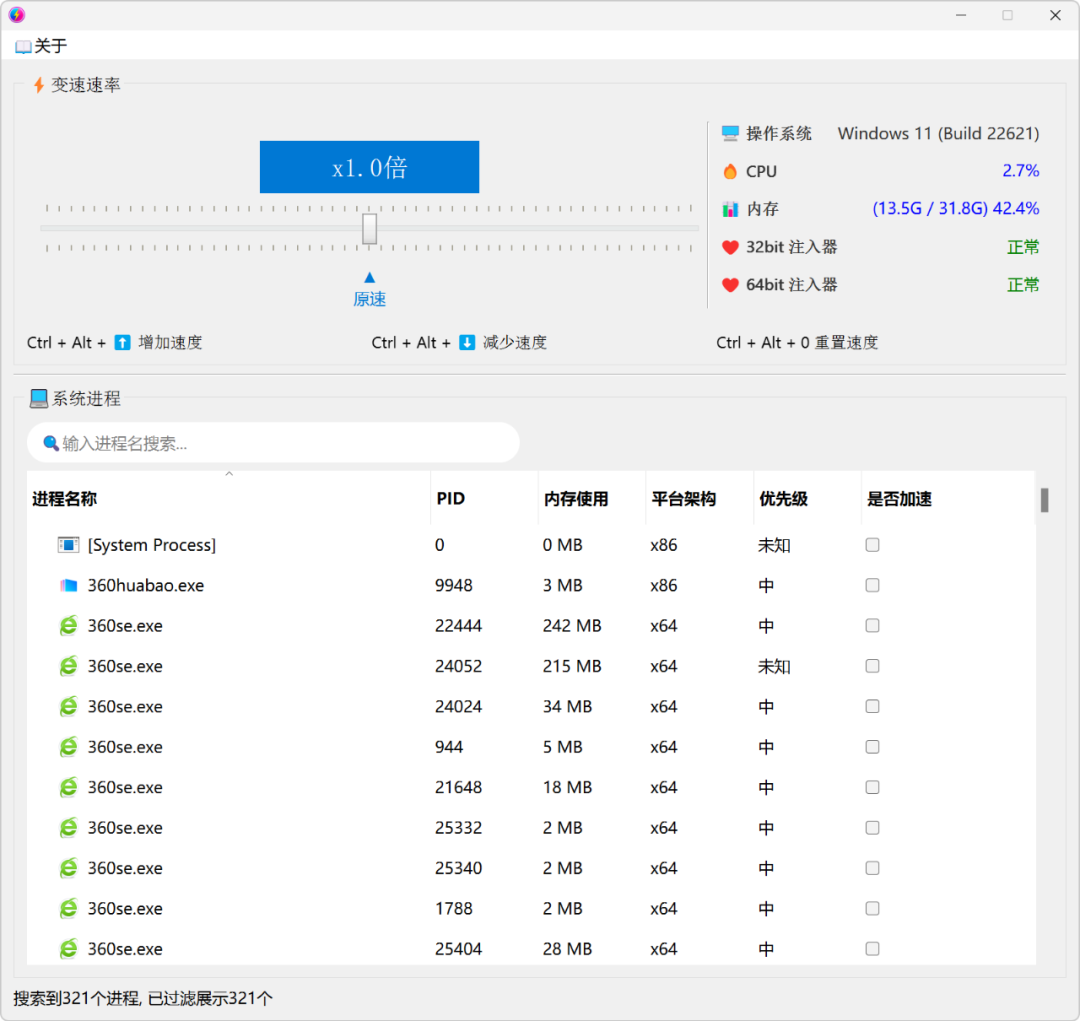Sort by 进程名称 column header
The image size is (1080, 1021).
point(228,499)
